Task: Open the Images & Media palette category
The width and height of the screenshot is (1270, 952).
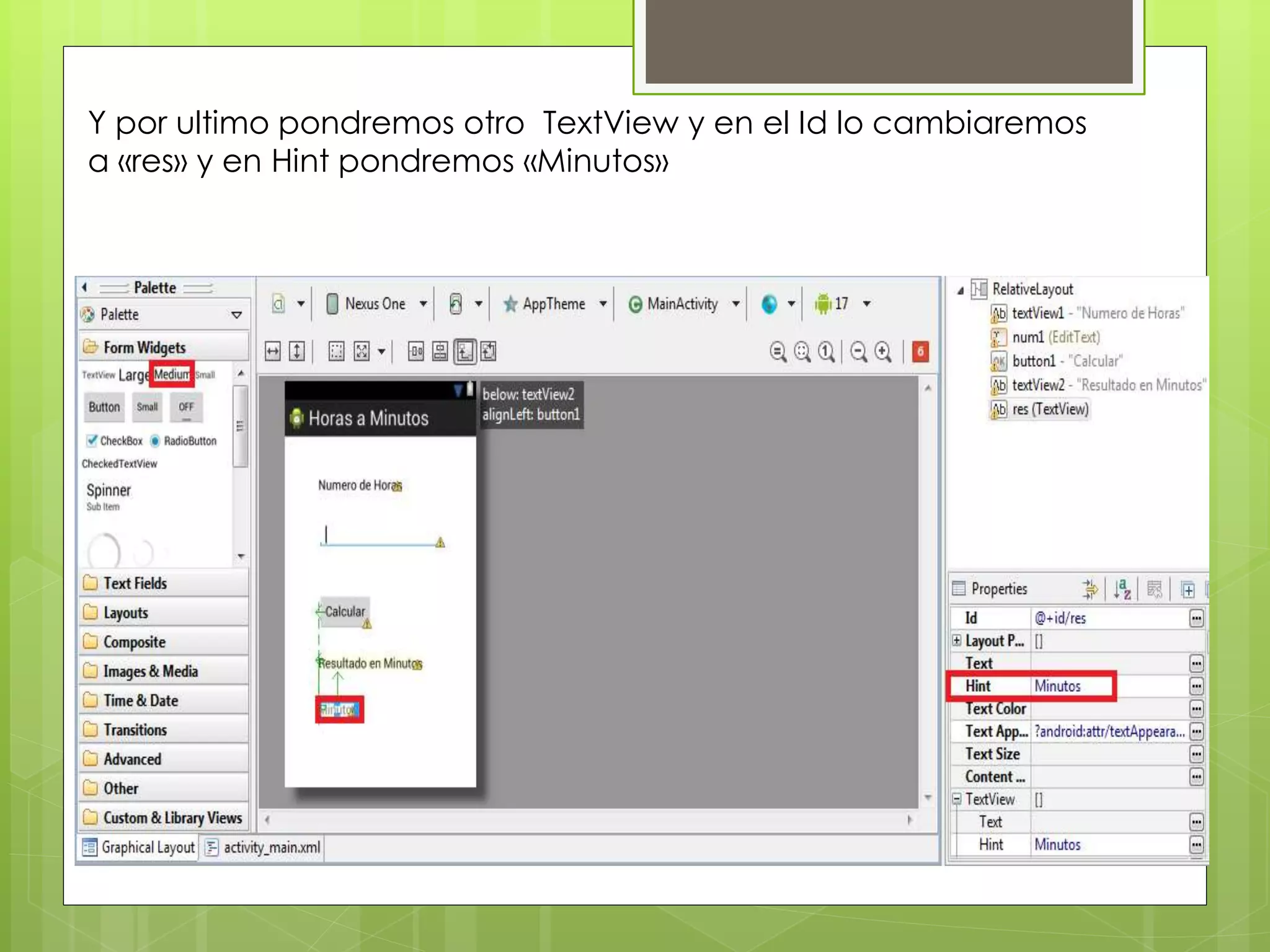Action: pos(164,671)
